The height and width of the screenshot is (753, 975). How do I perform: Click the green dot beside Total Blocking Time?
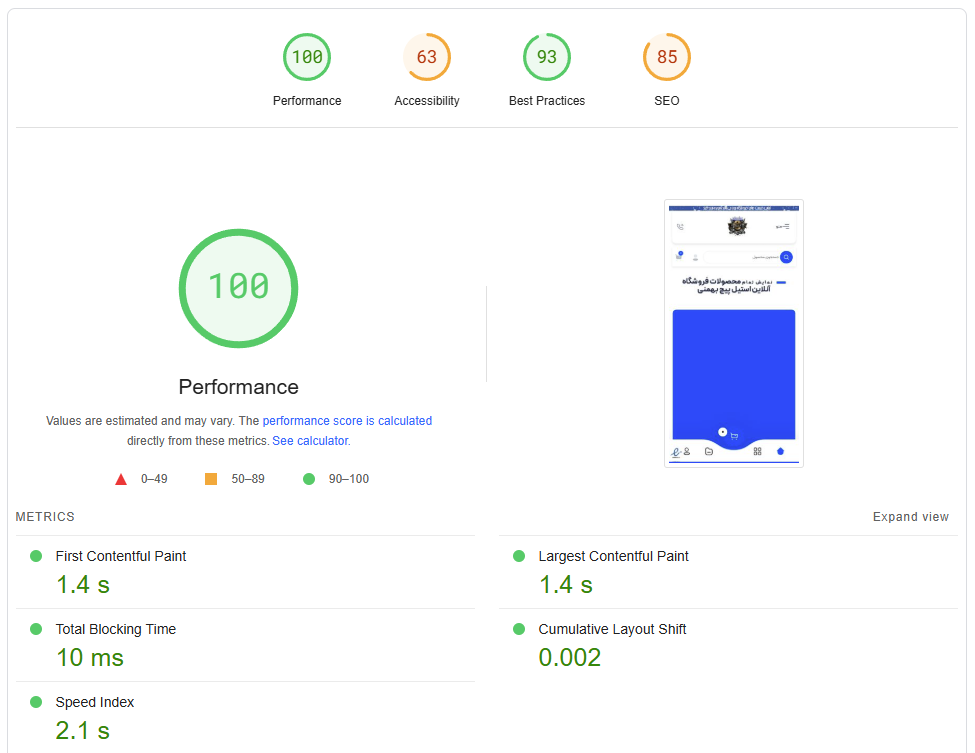tap(36, 629)
